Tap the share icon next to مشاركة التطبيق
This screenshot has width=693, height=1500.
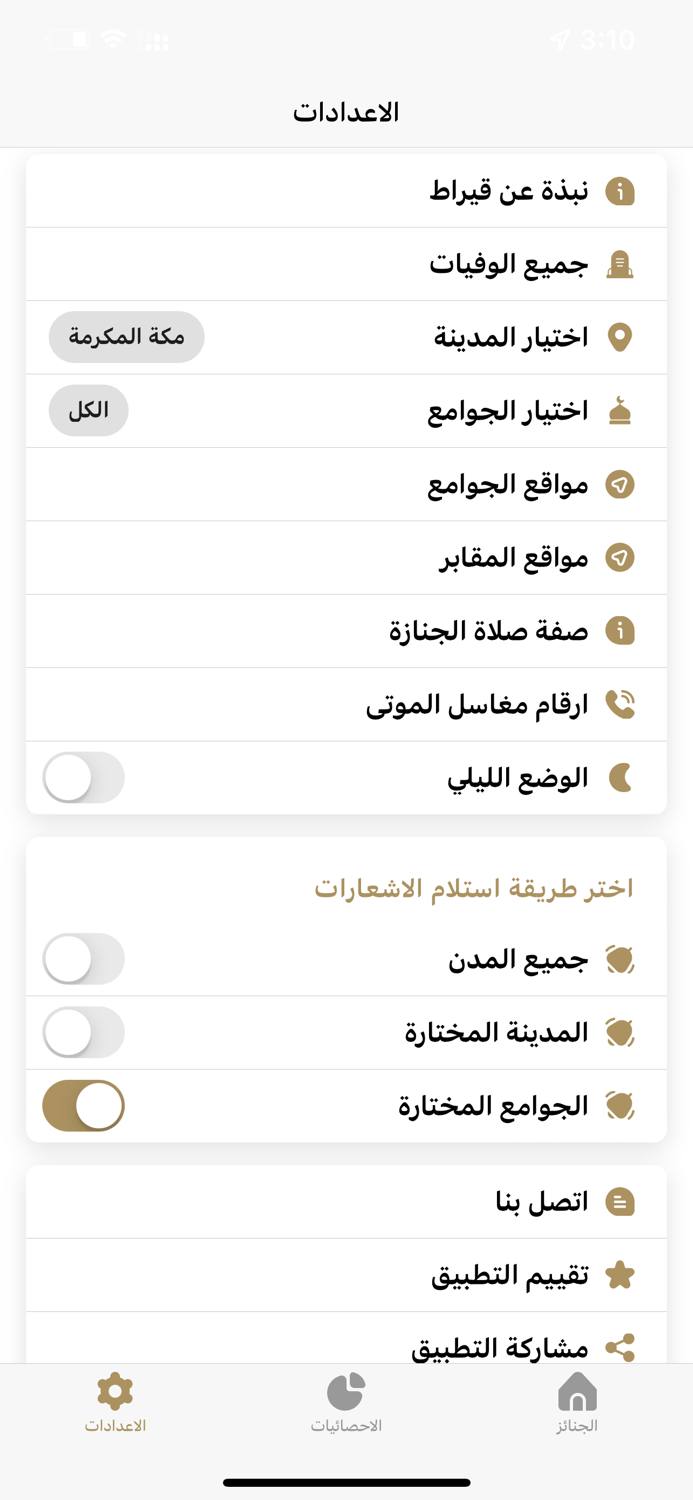tap(620, 1348)
